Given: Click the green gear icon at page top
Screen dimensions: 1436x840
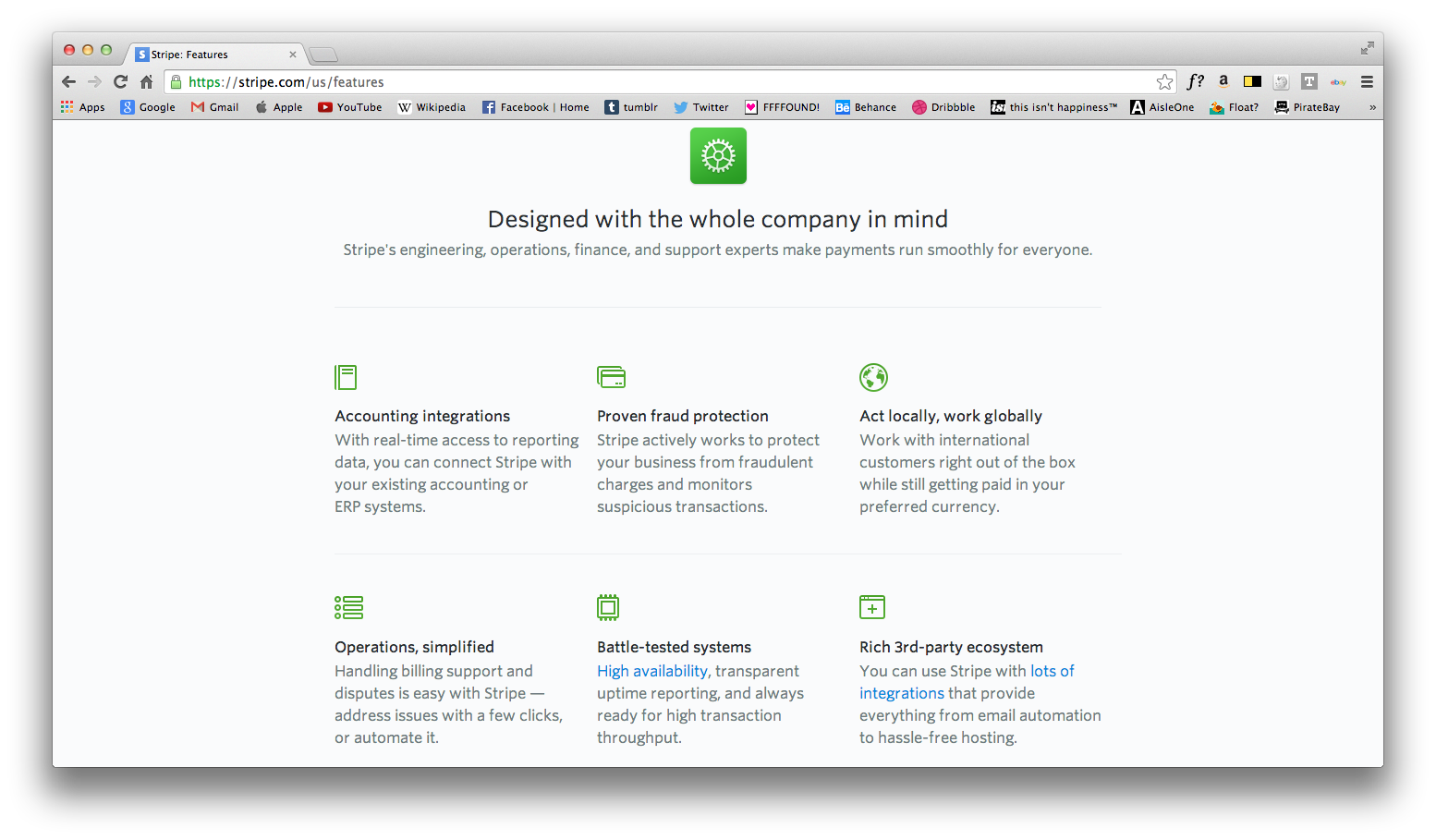Looking at the screenshot, I should click(718, 156).
